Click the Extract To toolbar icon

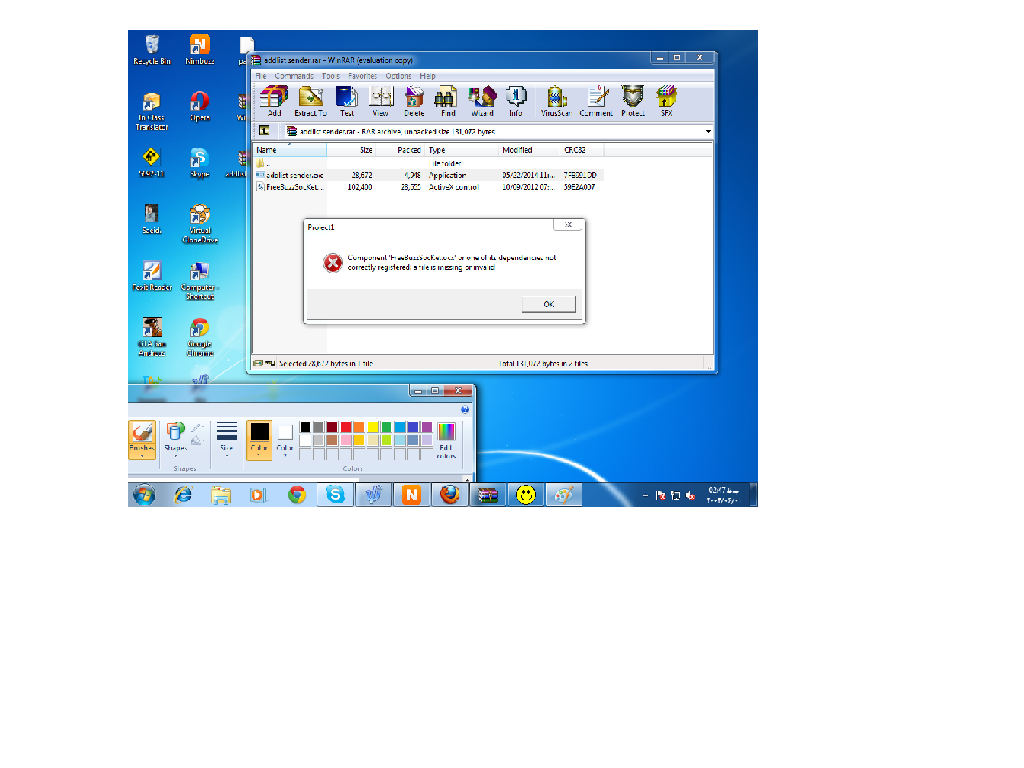pyautogui.click(x=310, y=101)
